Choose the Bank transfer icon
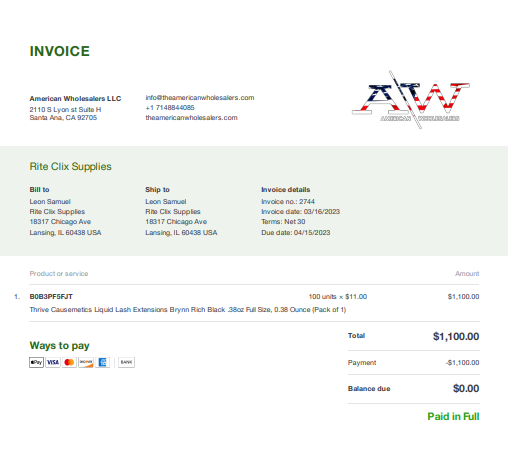The height and width of the screenshot is (472, 508). (x=126, y=362)
